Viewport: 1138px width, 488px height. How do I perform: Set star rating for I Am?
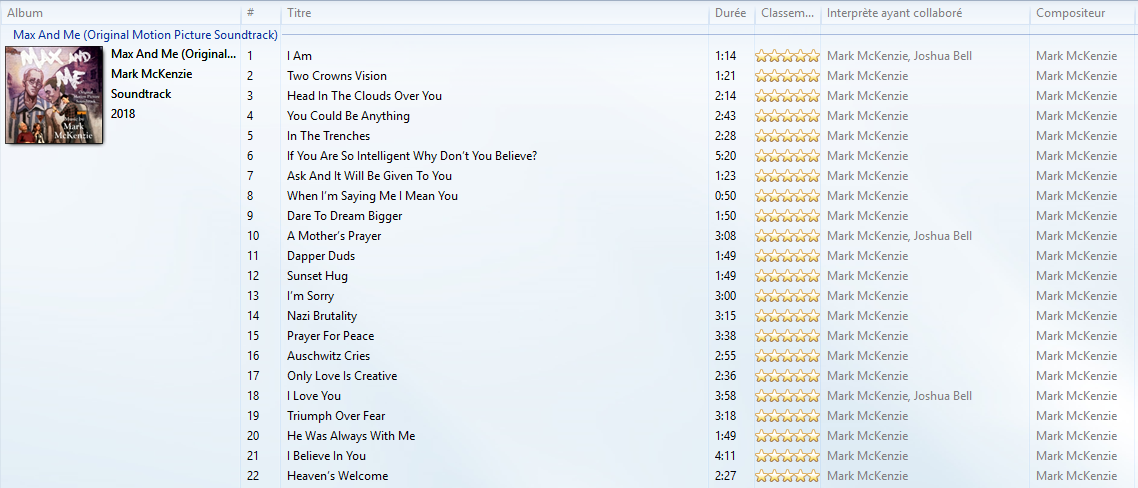[787, 56]
